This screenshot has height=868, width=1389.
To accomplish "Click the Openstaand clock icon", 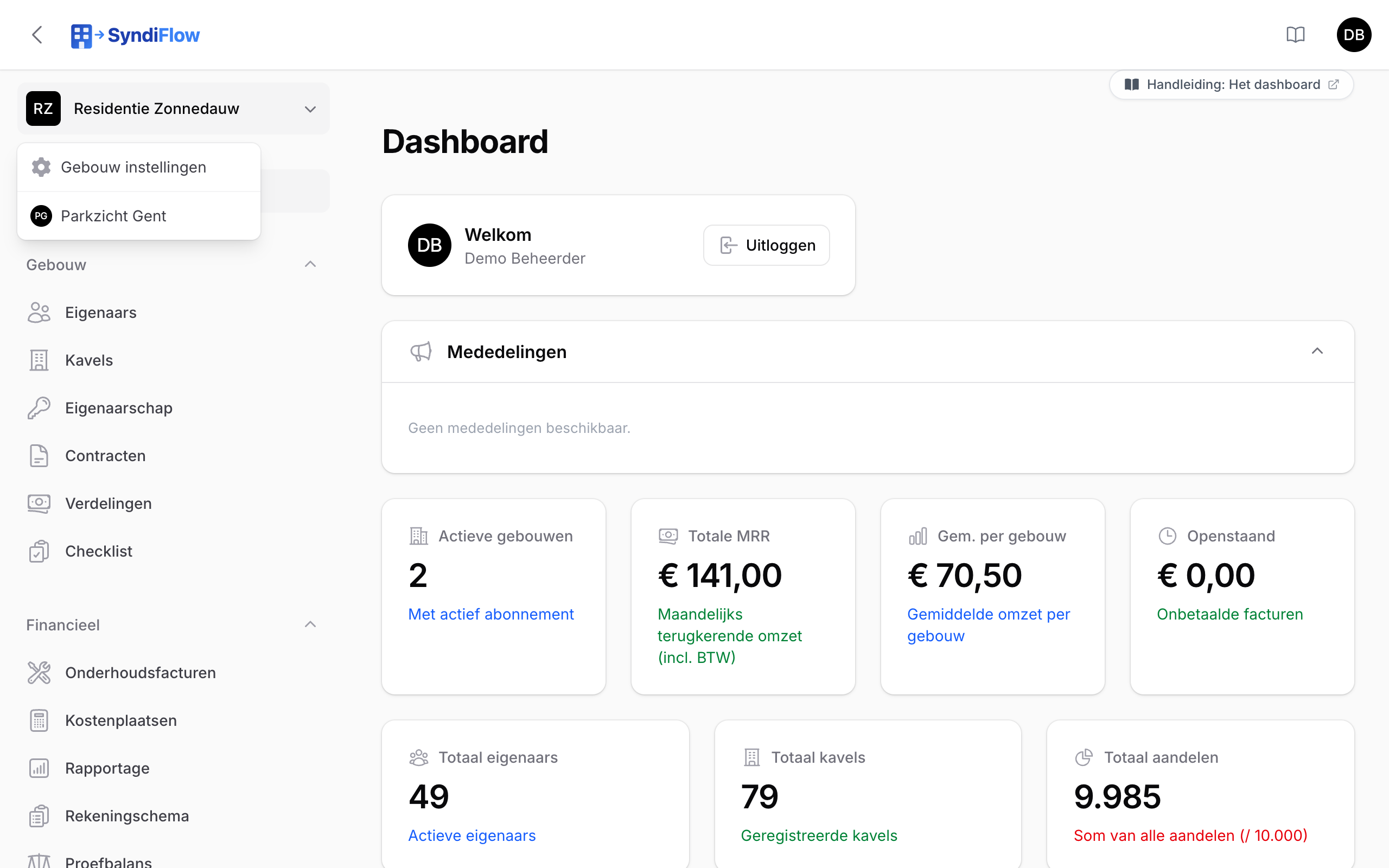I will click(x=1168, y=535).
